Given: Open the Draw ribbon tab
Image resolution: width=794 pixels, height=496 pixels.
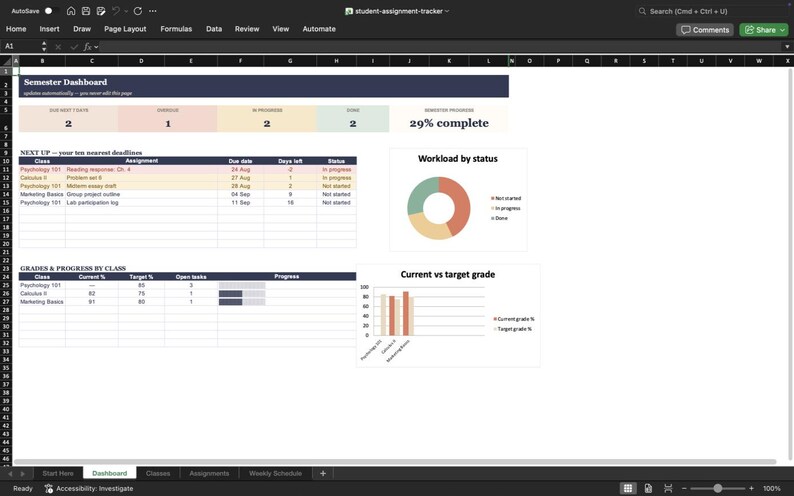Looking at the screenshot, I should pos(82,29).
